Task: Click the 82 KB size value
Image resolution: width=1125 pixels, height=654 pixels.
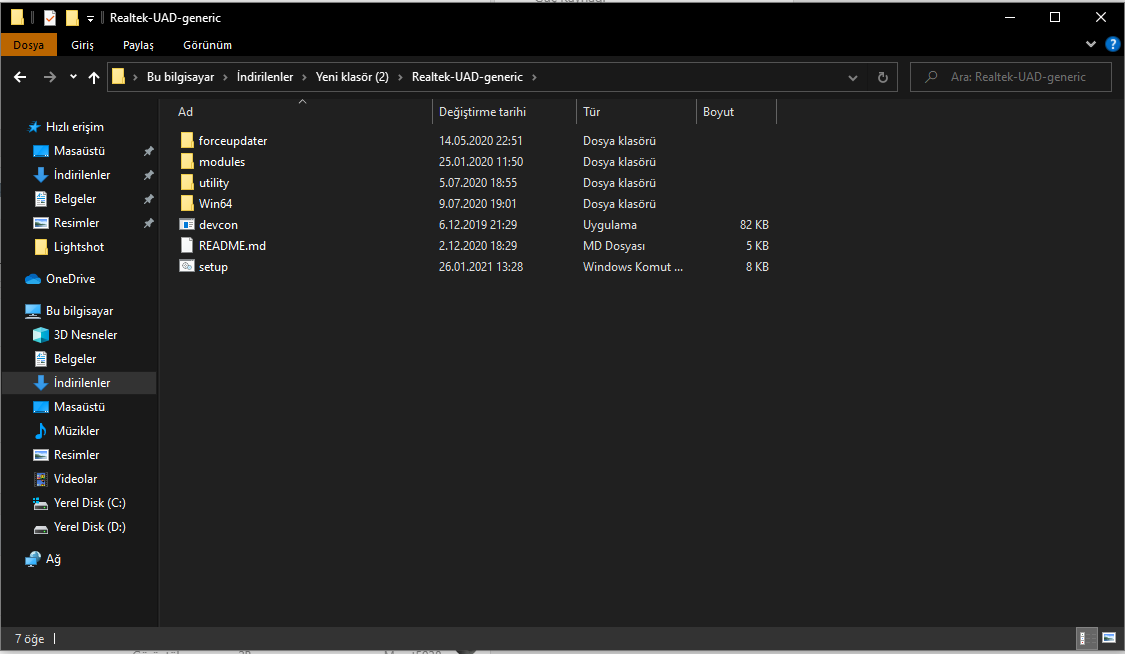Action: point(754,224)
